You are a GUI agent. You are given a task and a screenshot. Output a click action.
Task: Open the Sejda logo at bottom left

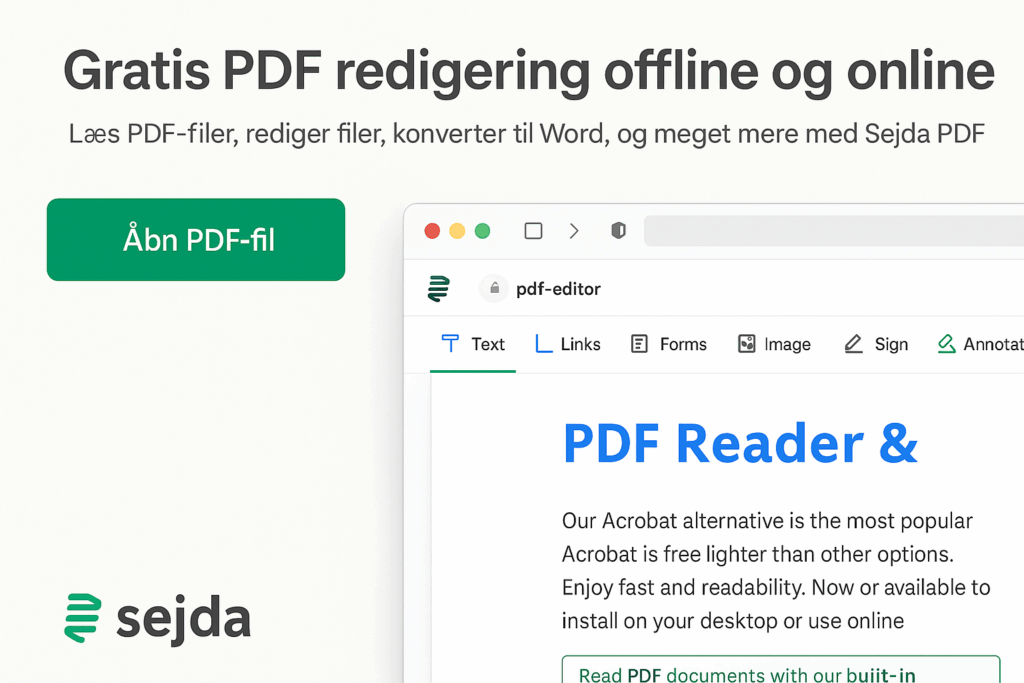[157, 618]
